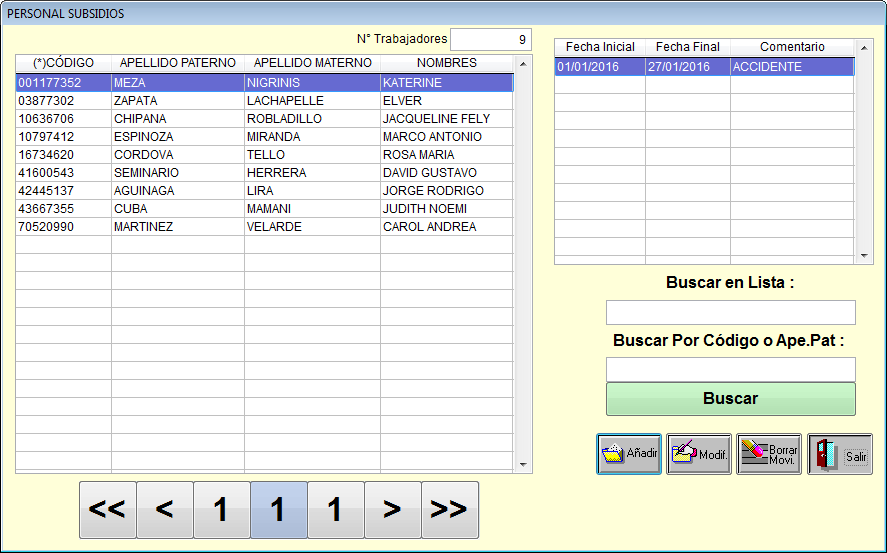887x553 pixels.
Task: Go to next page with > button
Action: pyautogui.click(x=392, y=510)
